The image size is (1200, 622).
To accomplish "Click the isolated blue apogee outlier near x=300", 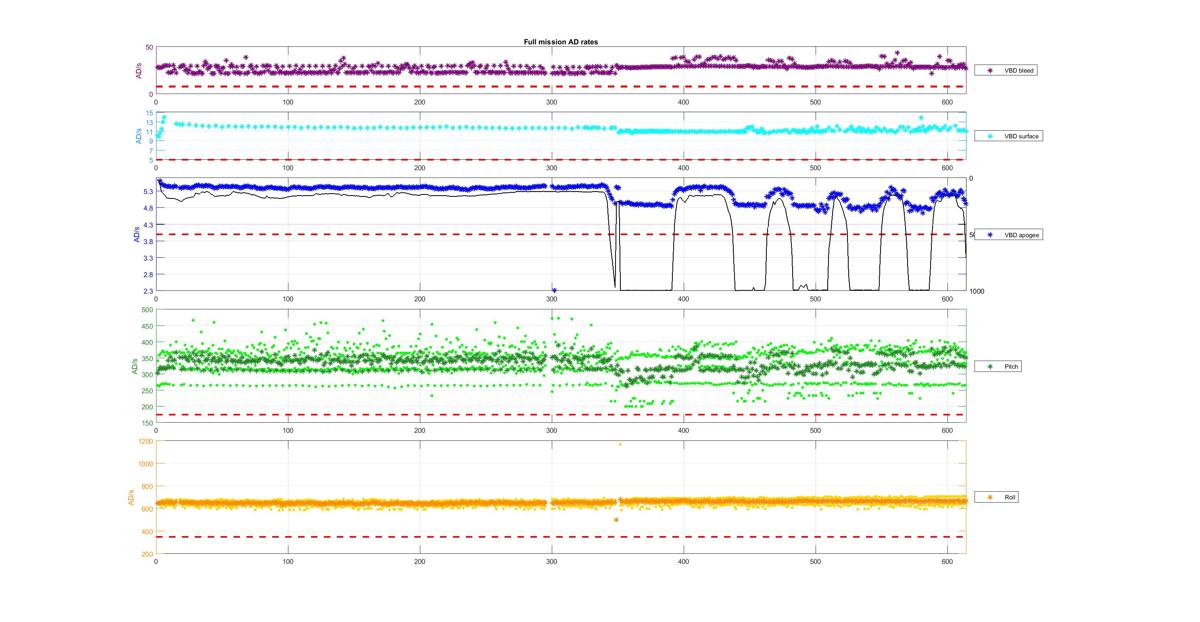I will click(x=554, y=290).
